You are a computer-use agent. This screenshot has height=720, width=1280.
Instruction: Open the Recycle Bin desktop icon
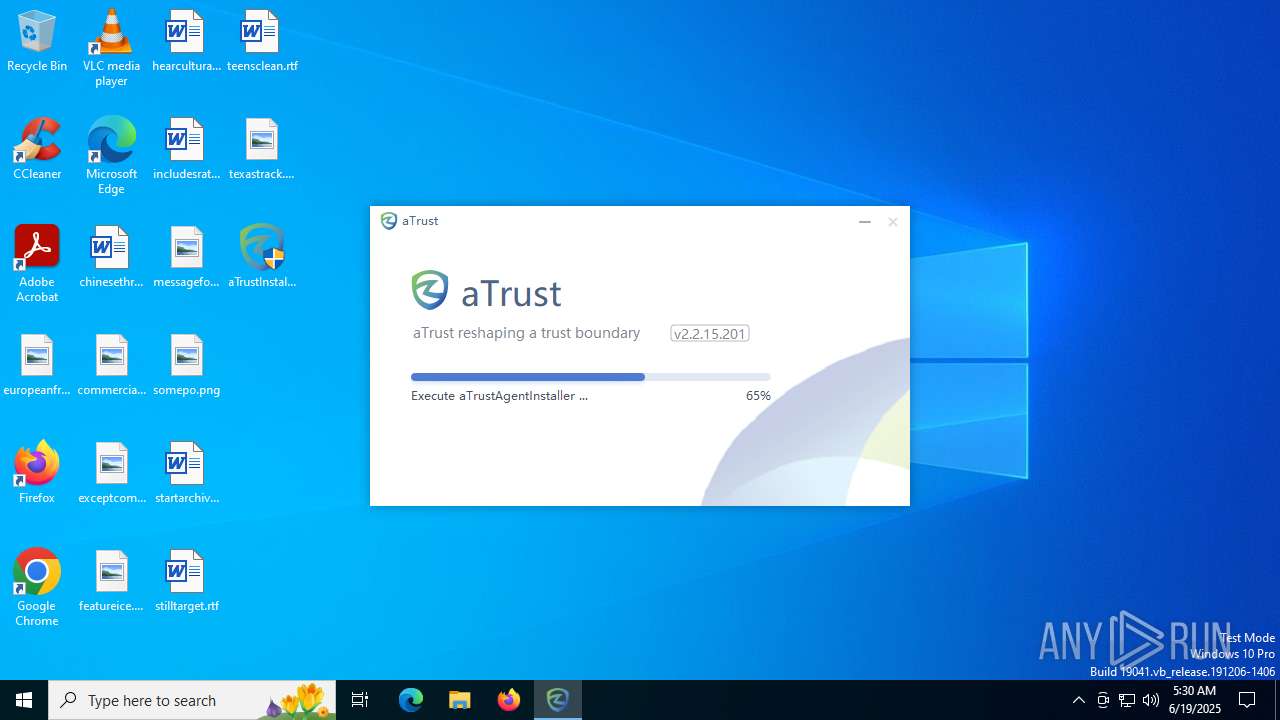click(x=37, y=42)
